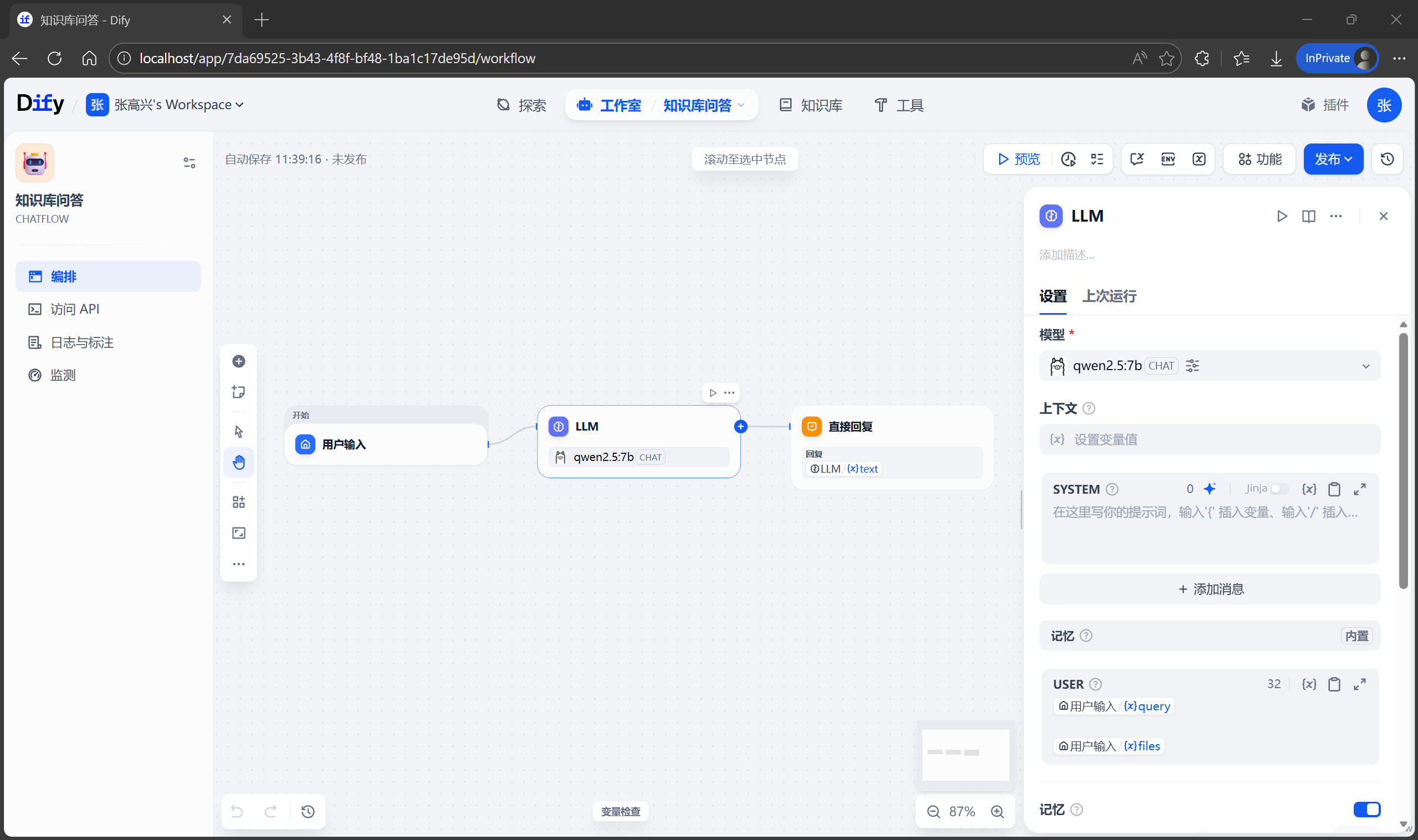Click the 预览 preview button

pyautogui.click(x=1018, y=159)
